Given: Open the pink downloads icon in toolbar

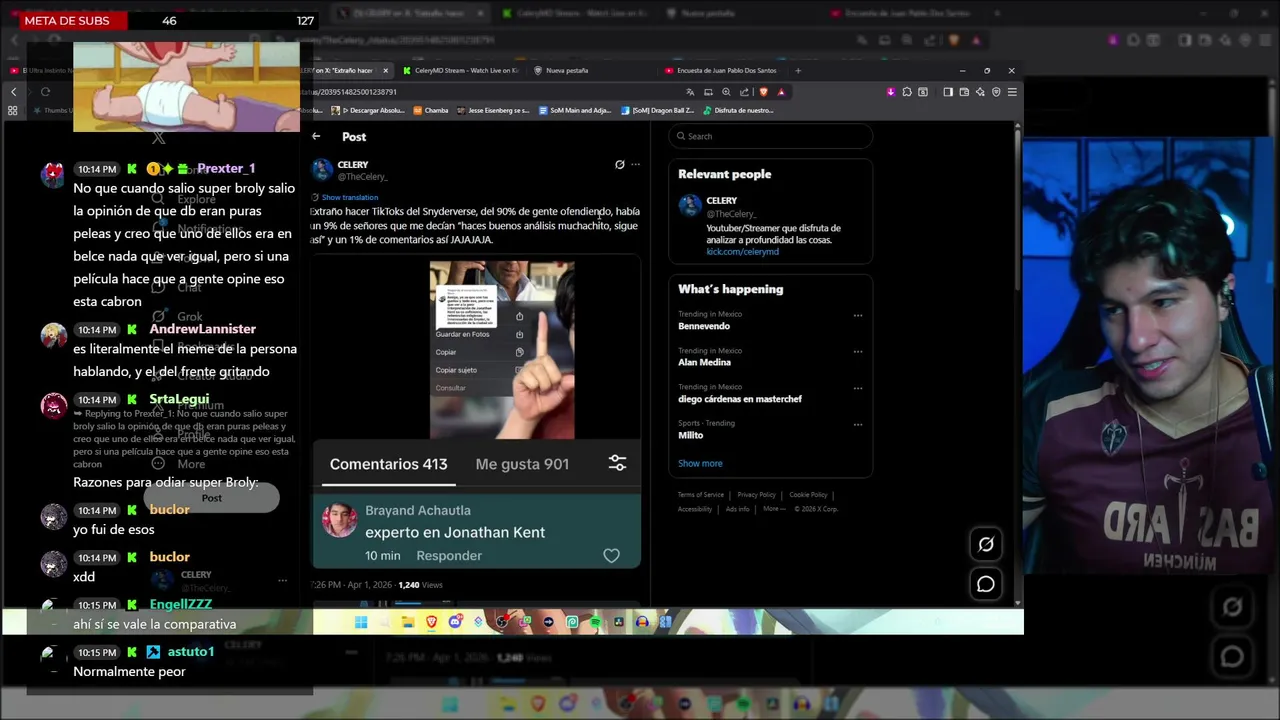Looking at the screenshot, I should coord(891,92).
